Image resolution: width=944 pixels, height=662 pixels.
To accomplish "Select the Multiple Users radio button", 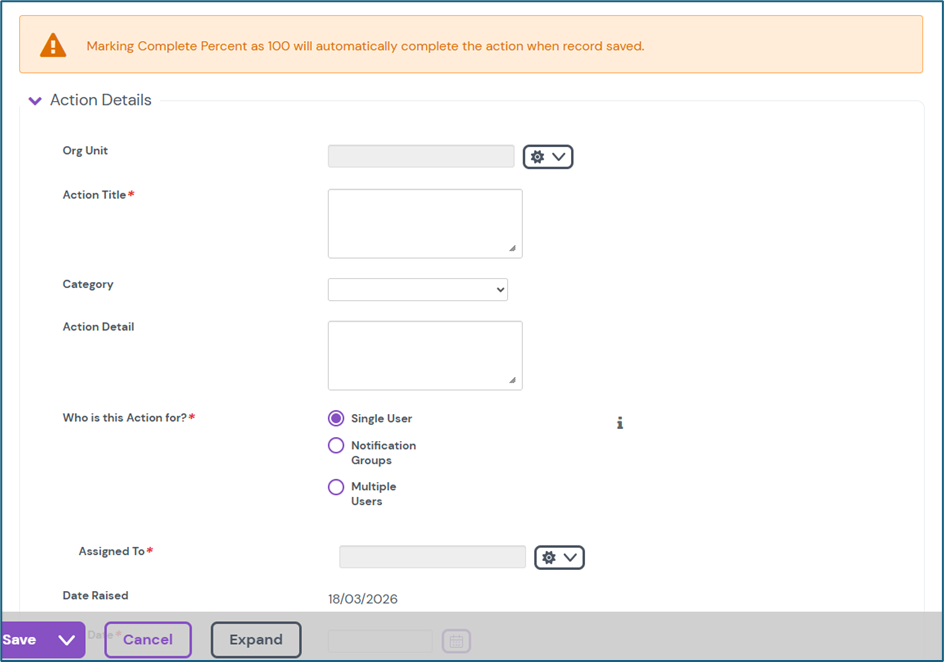I will [x=336, y=487].
